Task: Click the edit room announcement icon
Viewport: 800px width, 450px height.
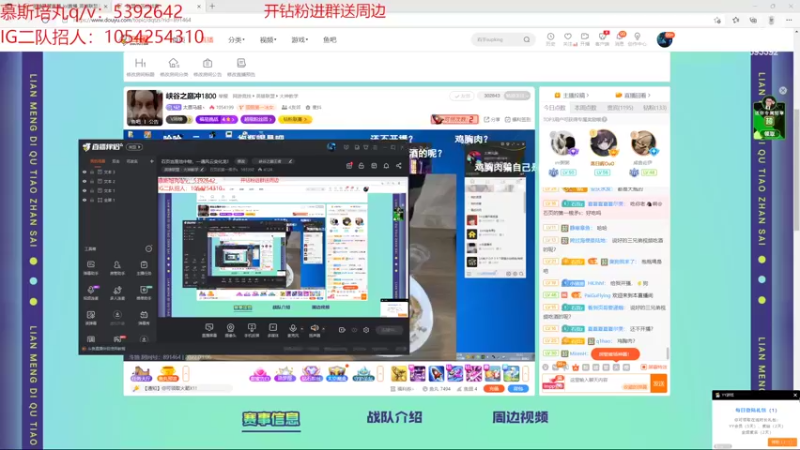Action: (208, 63)
